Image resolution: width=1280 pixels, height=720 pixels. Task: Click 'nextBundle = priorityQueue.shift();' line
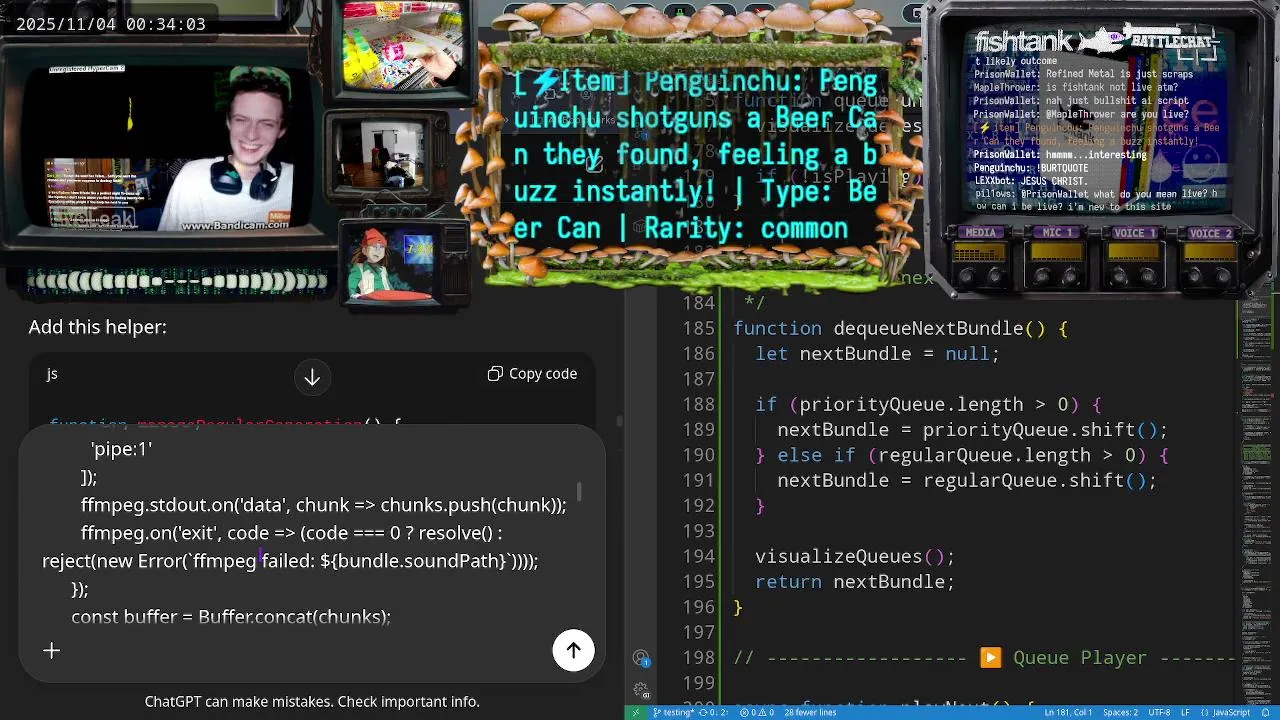pos(972,430)
